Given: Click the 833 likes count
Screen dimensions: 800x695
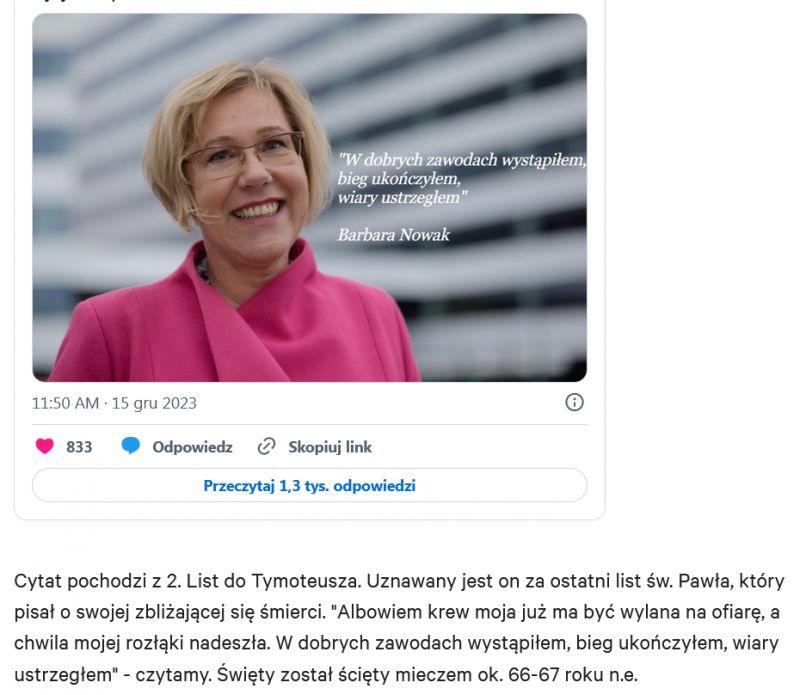Looking at the screenshot, I should (x=79, y=447).
